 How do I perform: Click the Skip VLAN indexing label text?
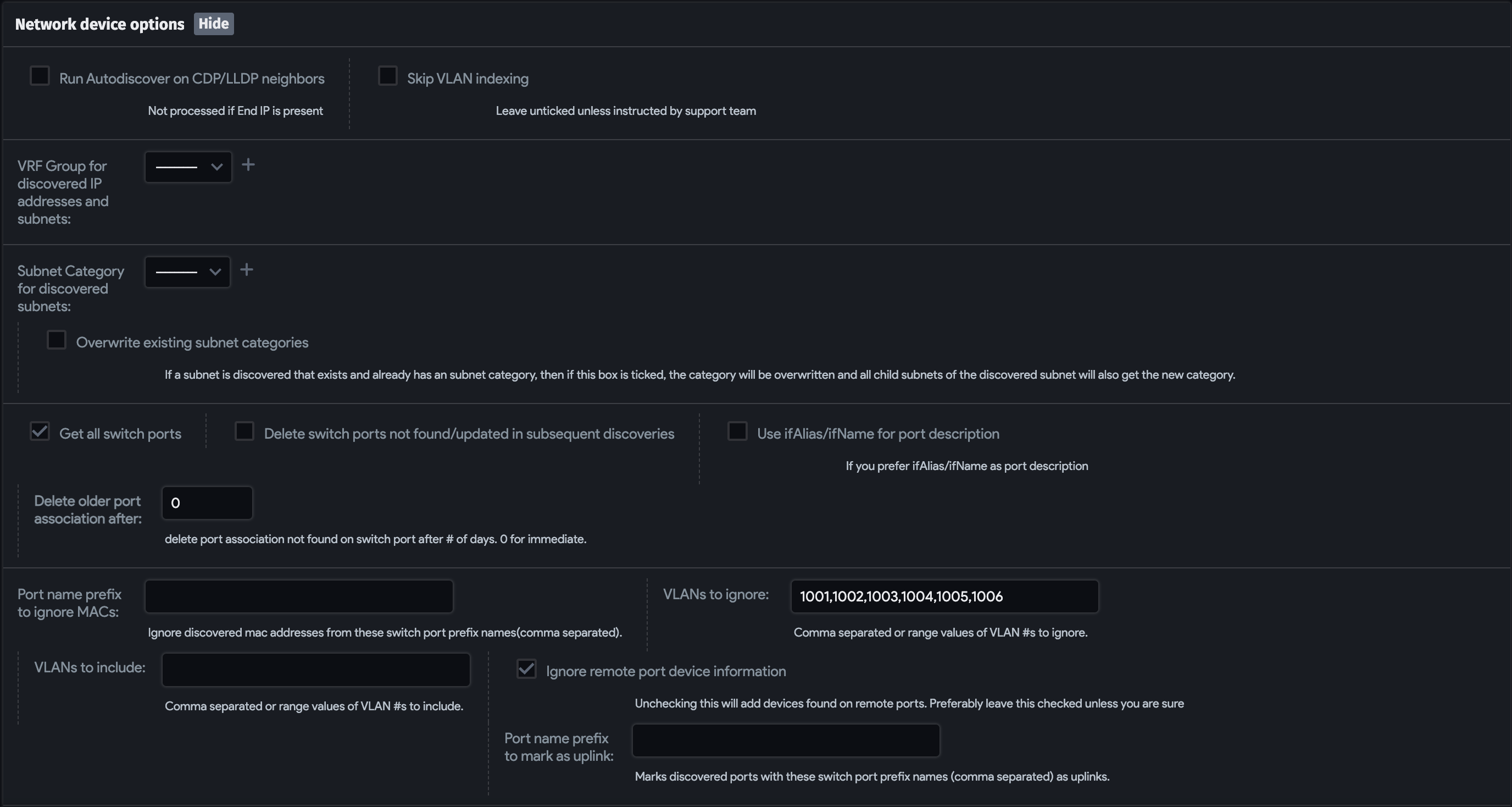point(468,79)
